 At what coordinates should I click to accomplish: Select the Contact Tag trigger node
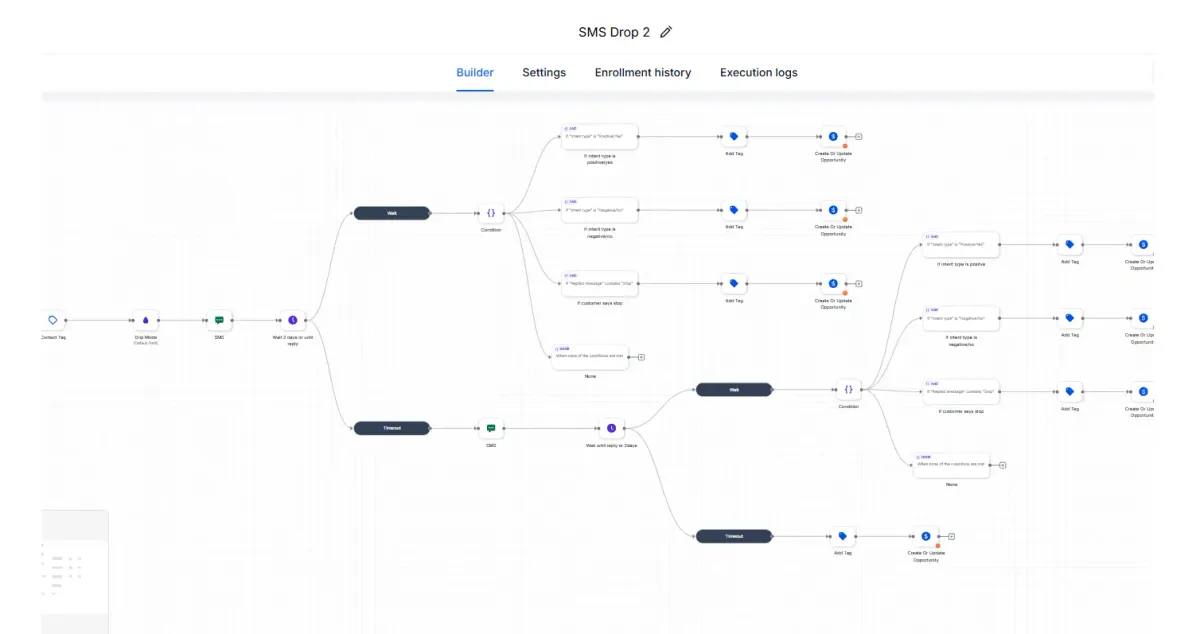(53, 320)
